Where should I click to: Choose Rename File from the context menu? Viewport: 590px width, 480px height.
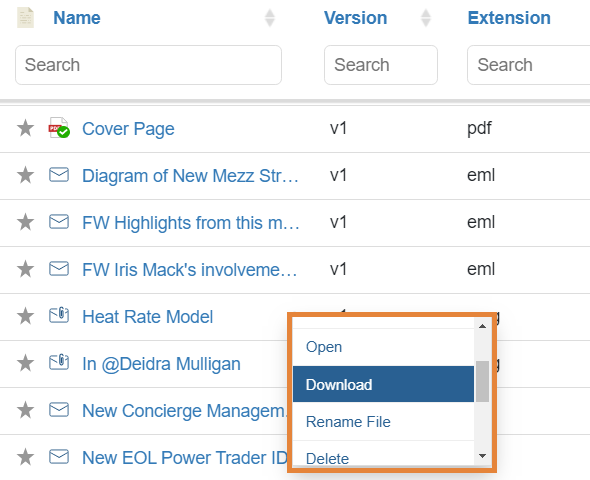click(383, 422)
